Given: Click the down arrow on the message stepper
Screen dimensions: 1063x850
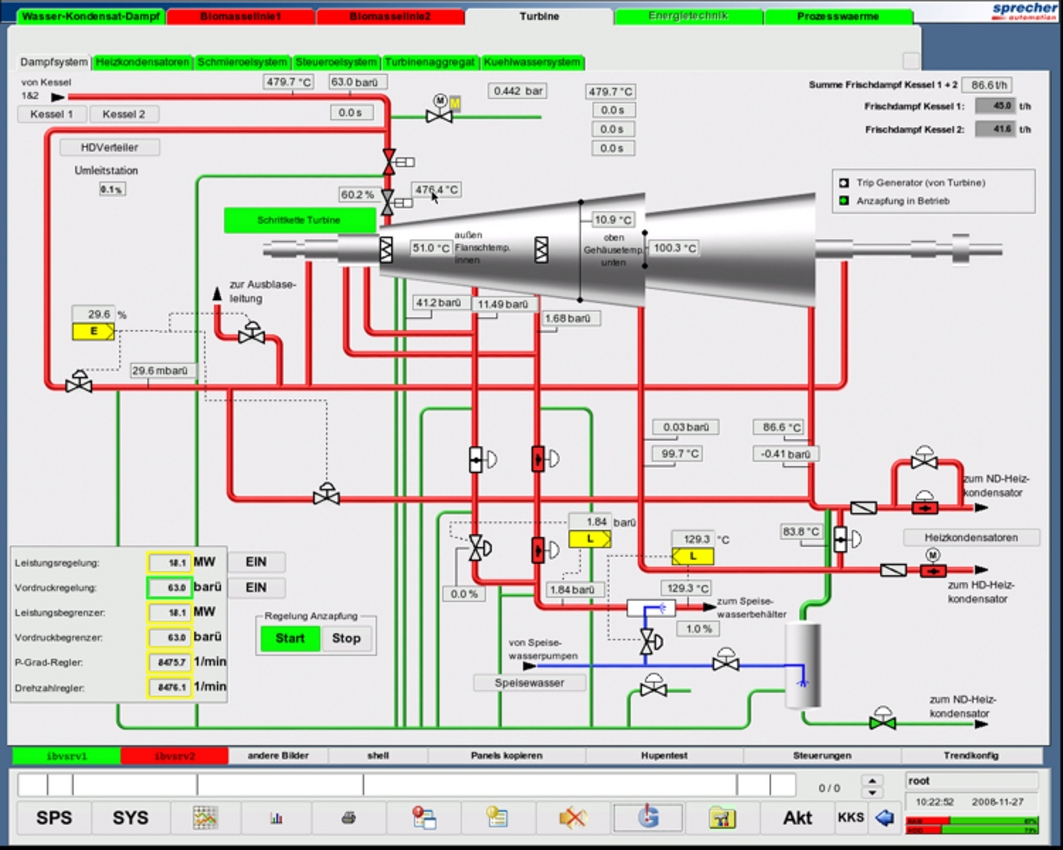Looking at the screenshot, I should pyautogui.click(x=872, y=793).
